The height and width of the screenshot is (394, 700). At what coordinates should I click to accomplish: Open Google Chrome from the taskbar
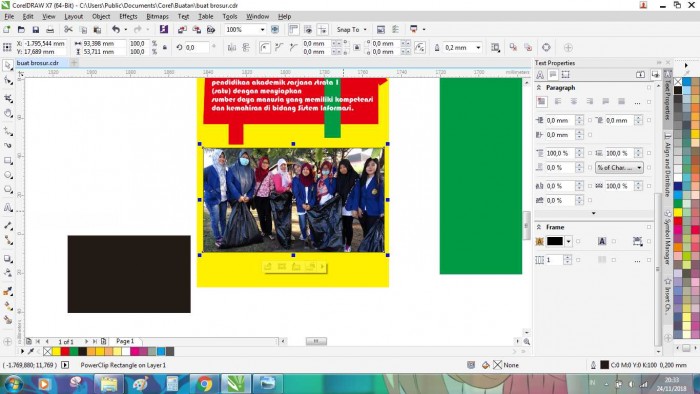(x=205, y=384)
